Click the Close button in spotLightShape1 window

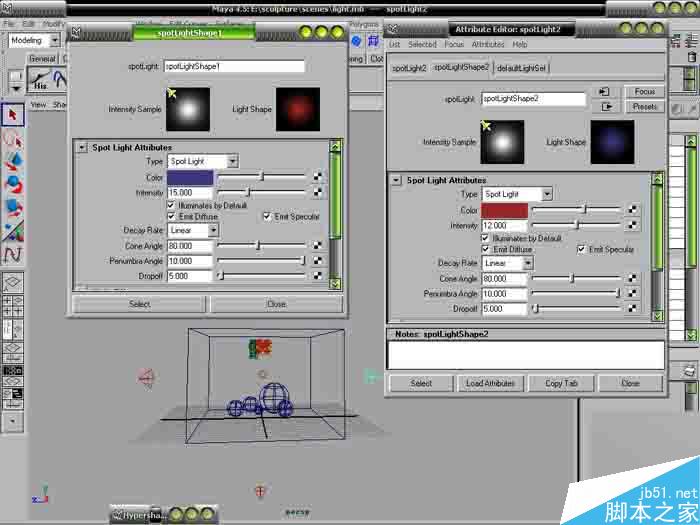(276, 304)
